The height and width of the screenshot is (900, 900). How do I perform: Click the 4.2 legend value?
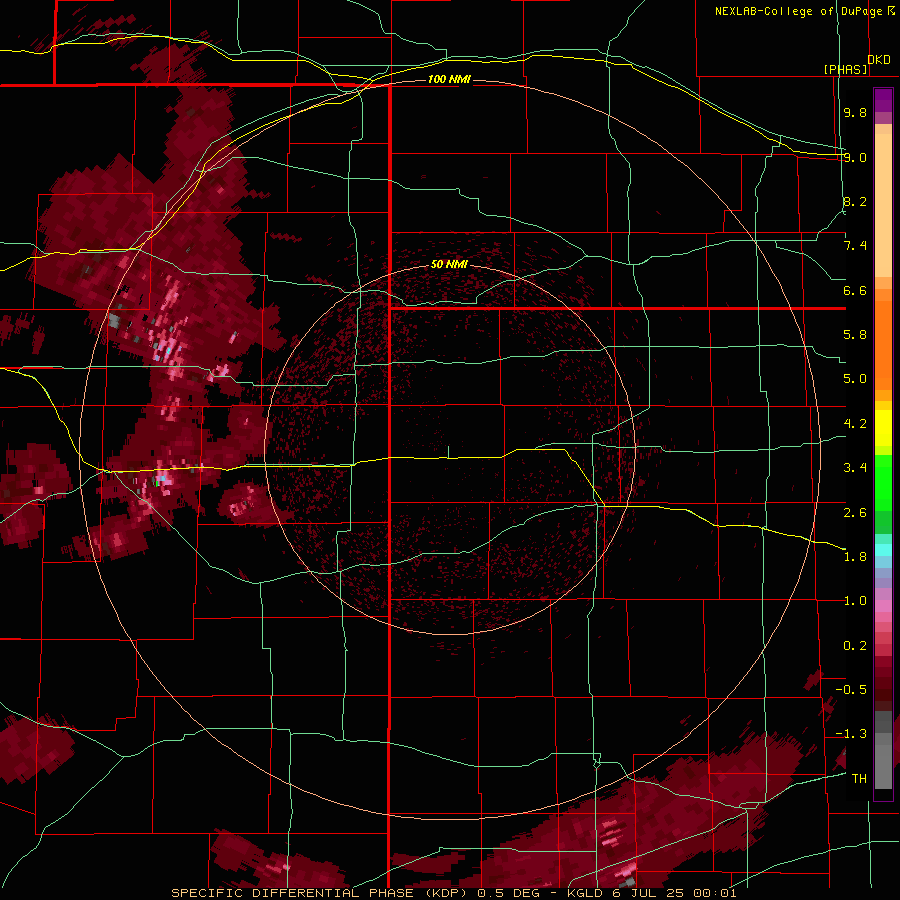(855, 424)
